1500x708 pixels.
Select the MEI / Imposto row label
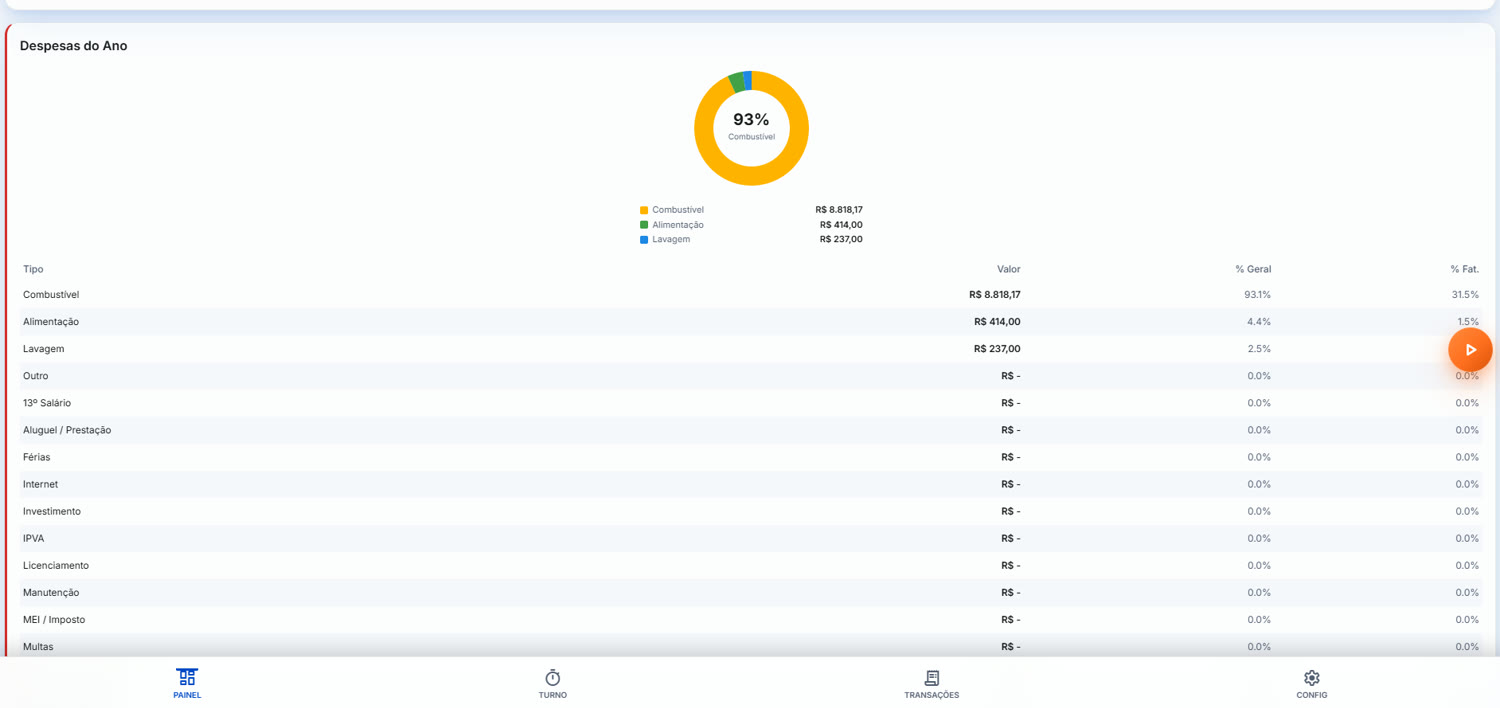(x=54, y=619)
